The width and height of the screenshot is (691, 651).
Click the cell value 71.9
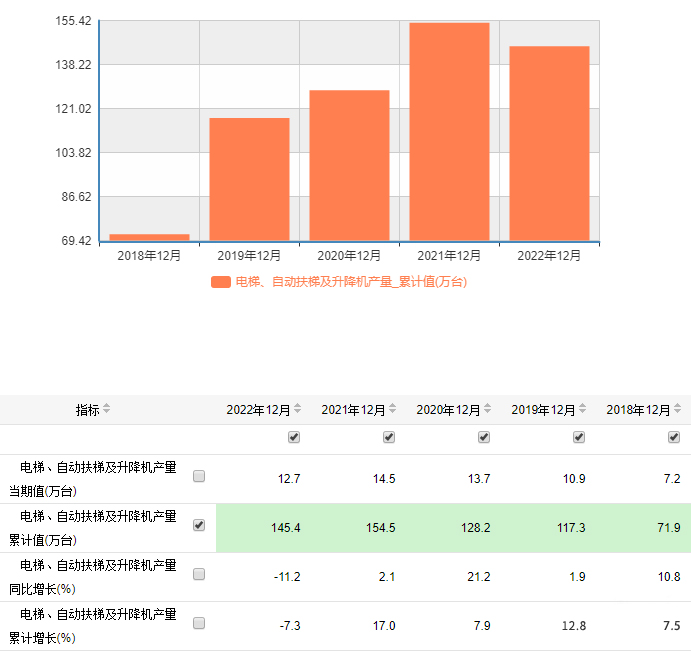pyautogui.click(x=669, y=528)
